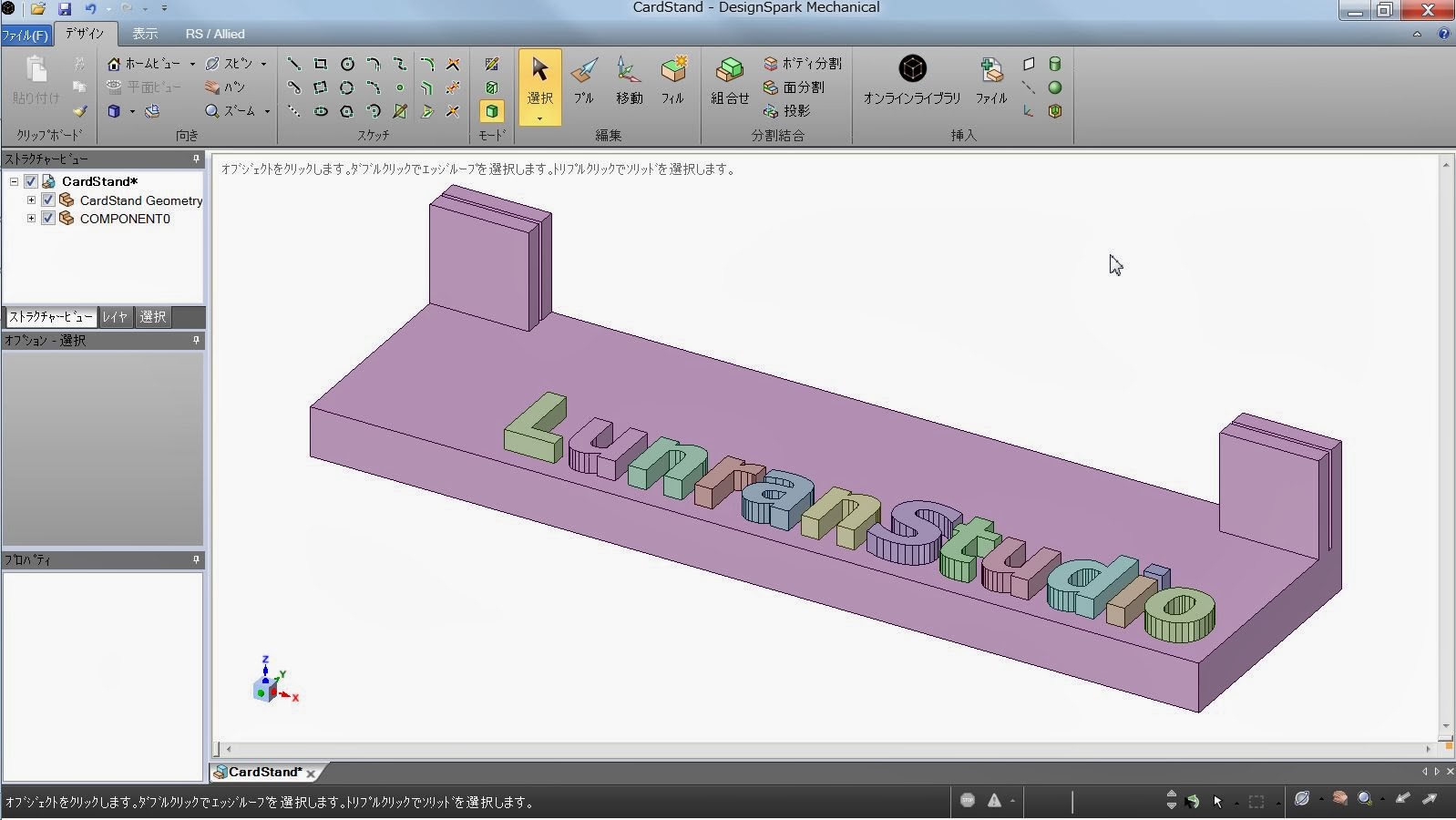Click the Project (投影) tool
1456x820 pixels.
pos(787,110)
